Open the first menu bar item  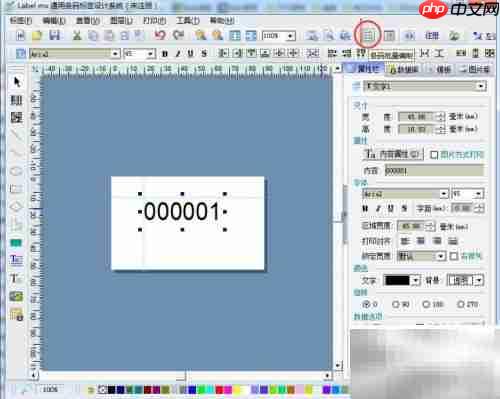[x=21, y=20]
